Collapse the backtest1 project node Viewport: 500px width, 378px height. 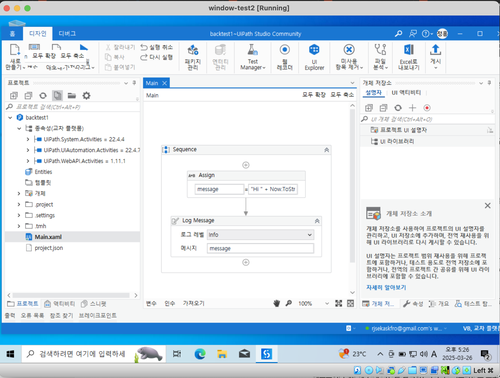(10, 118)
